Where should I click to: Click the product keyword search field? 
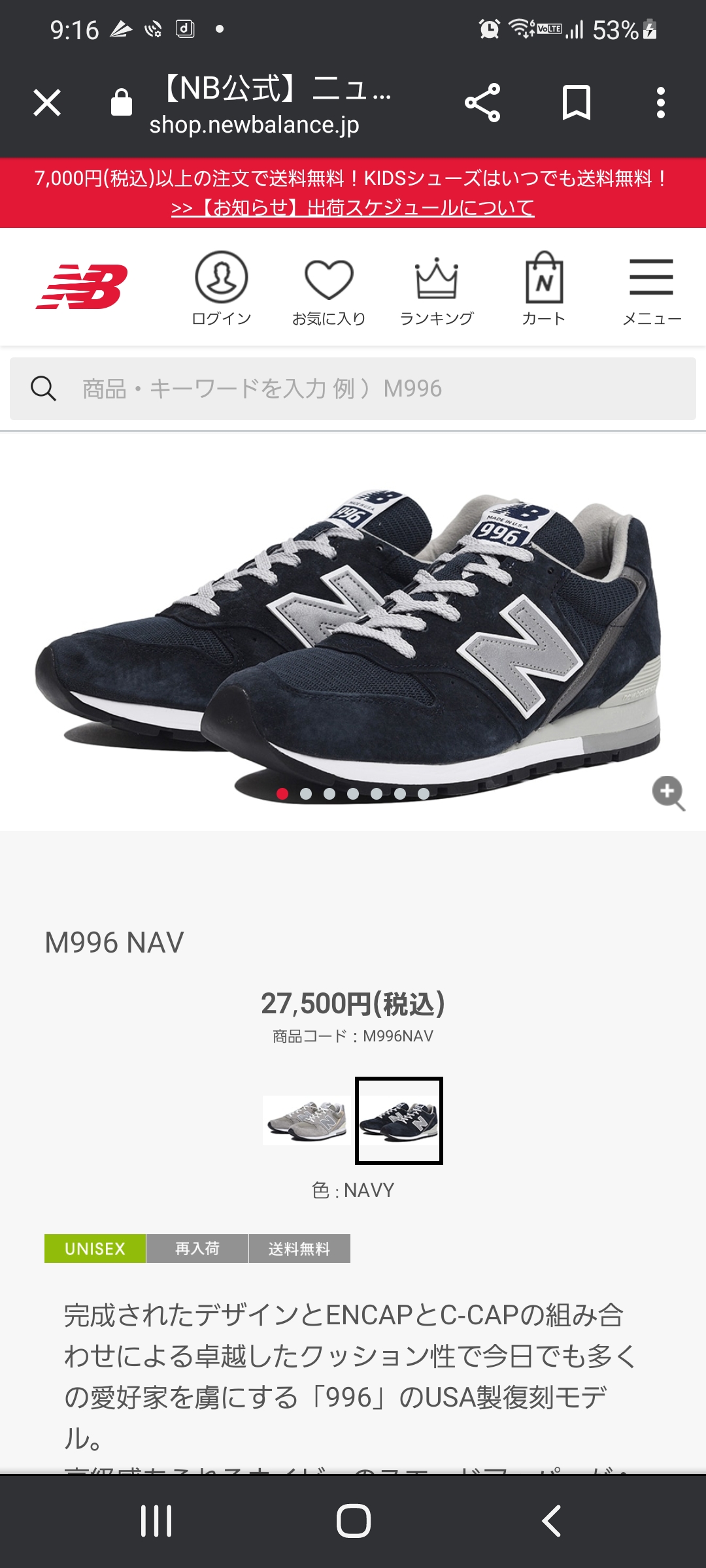coord(353,389)
